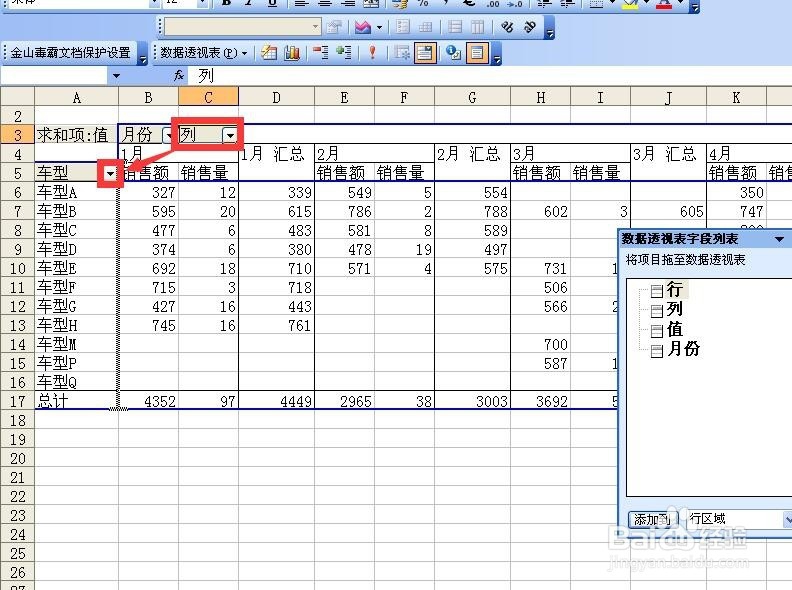Toggle the Always Display Items icon
The height and width of the screenshot is (590, 792).
point(425,53)
